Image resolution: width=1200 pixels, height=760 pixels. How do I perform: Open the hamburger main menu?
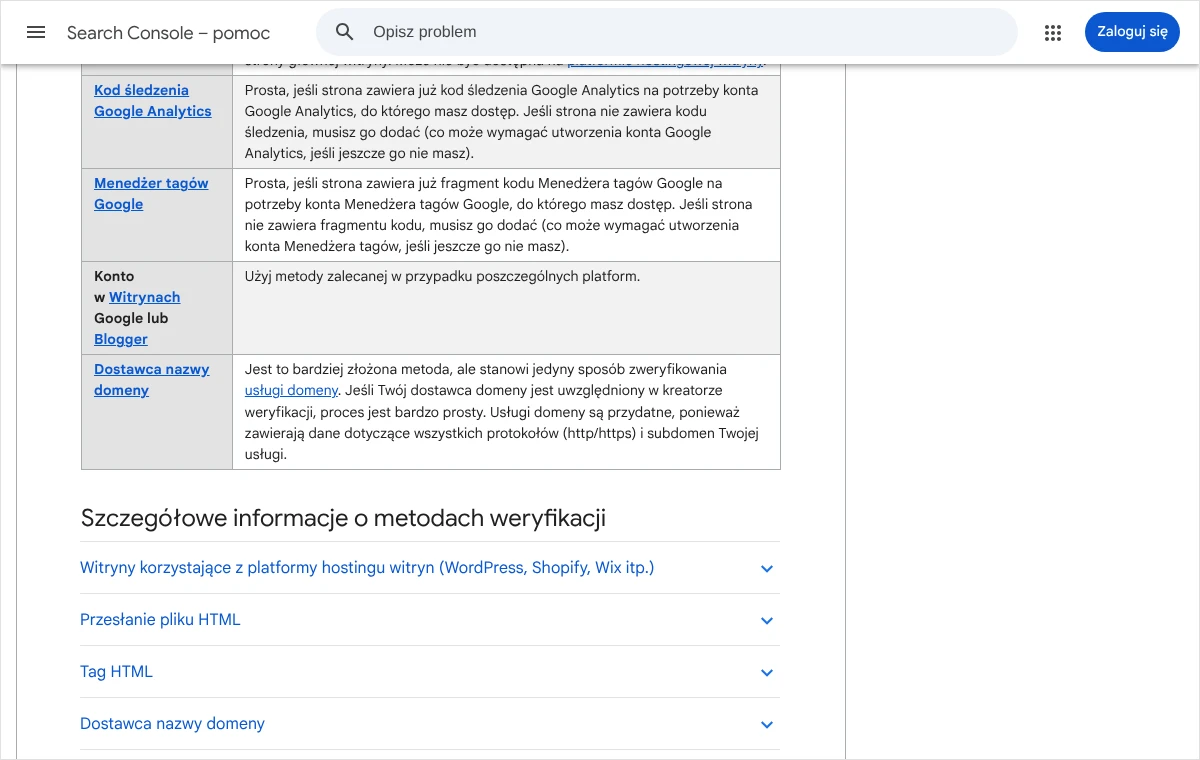point(36,32)
